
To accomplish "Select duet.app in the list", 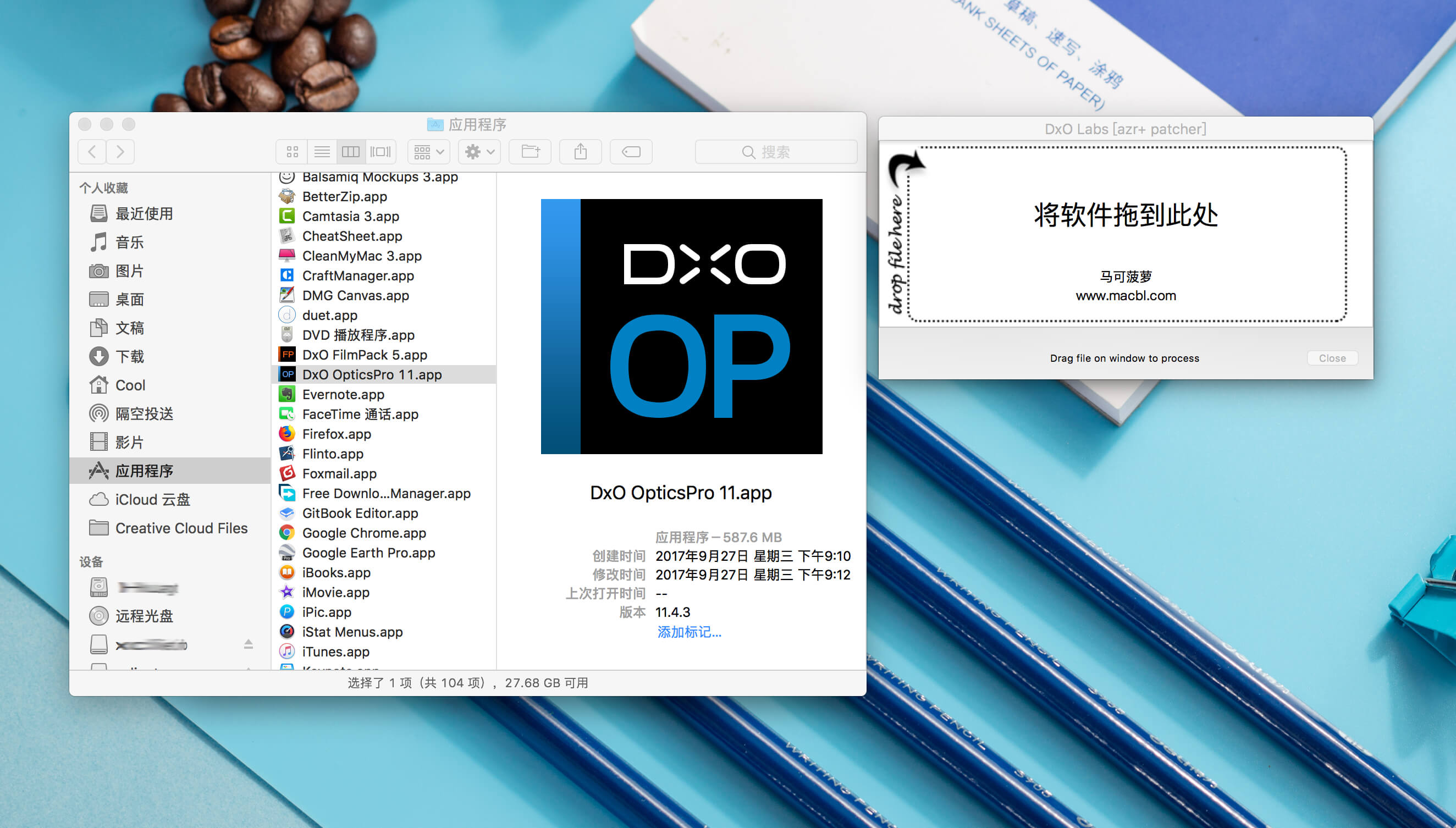I will (x=384, y=315).
